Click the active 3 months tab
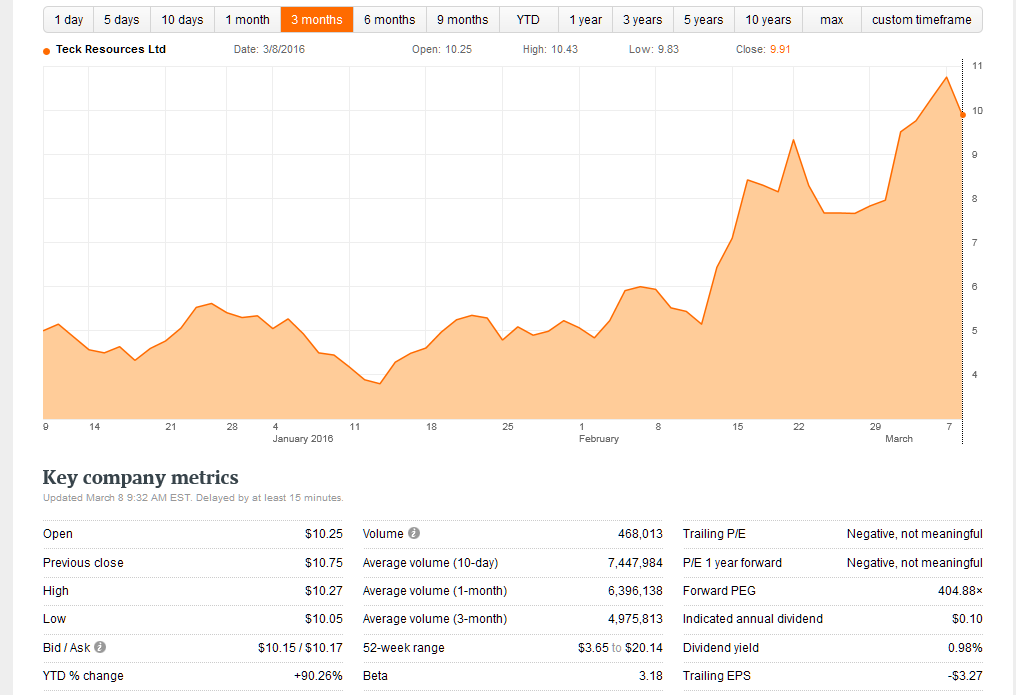This screenshot has width=1016, height=695. click(317, 20)
